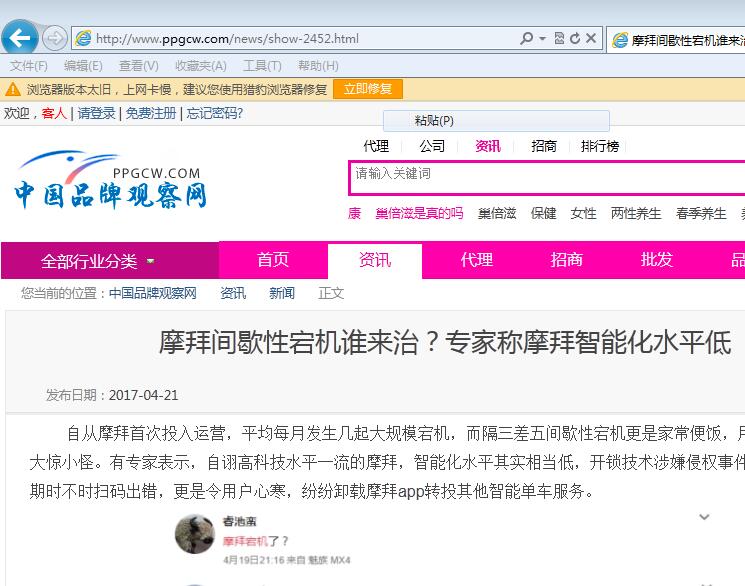745x586 pixels.
Task: Select the 公司 search category tab
Action: 432,146
